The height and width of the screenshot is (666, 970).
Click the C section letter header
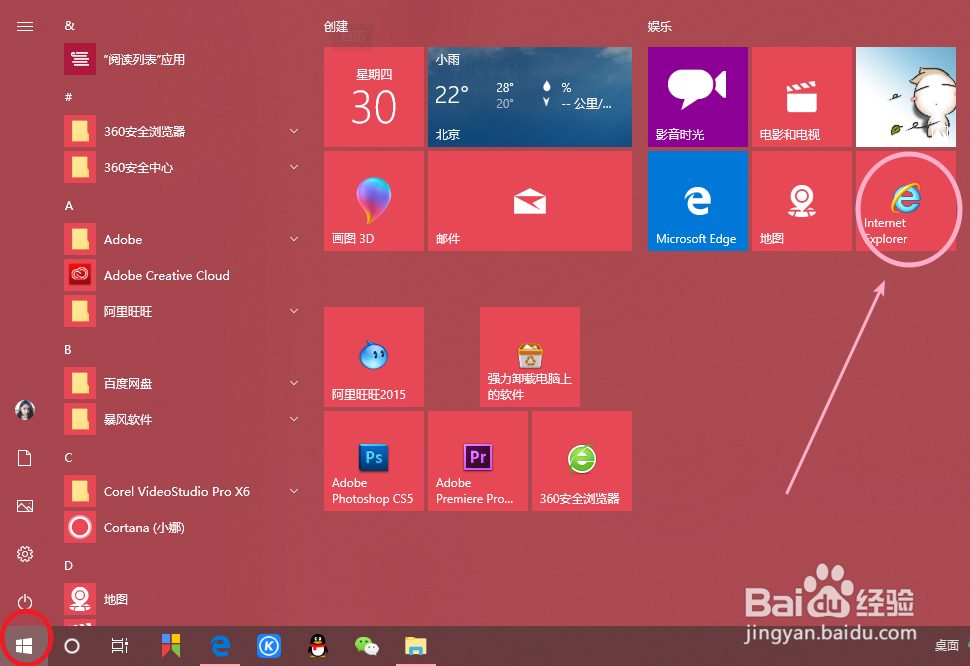[x=69, y=458]
